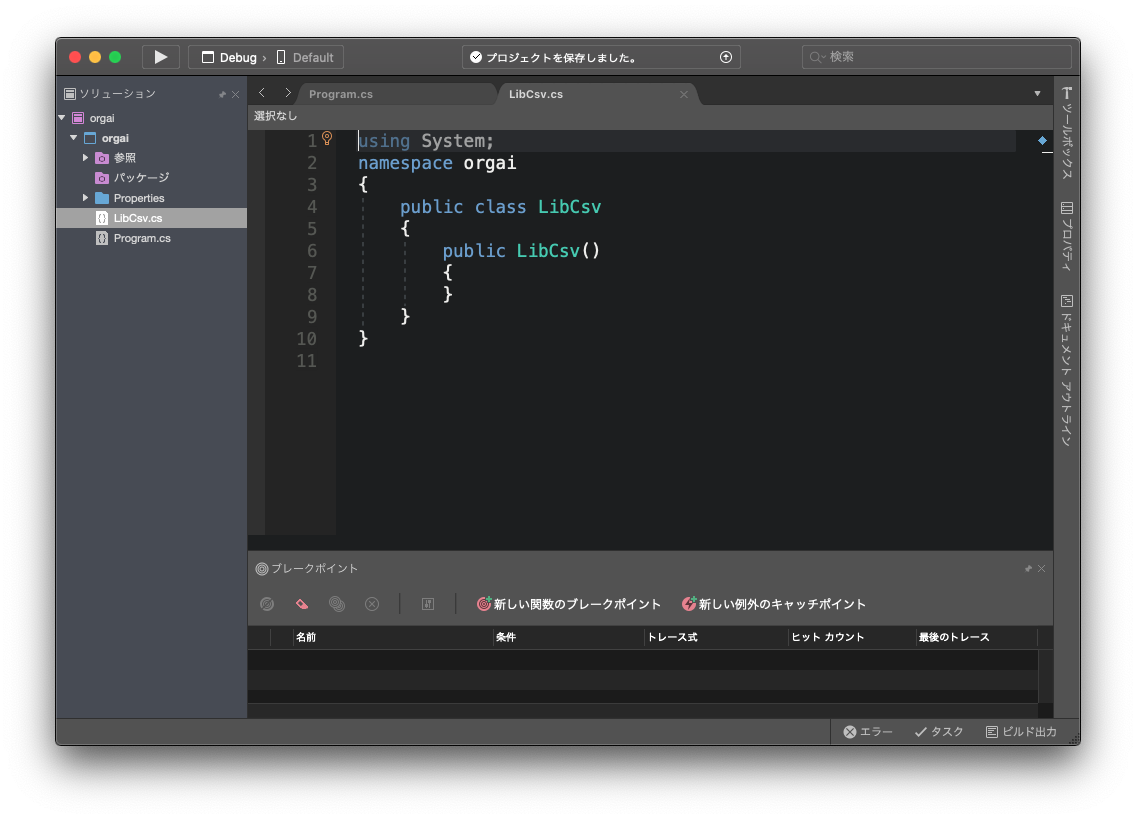
Task: Open the Default target device selector
Action: (x=305, y=57)
